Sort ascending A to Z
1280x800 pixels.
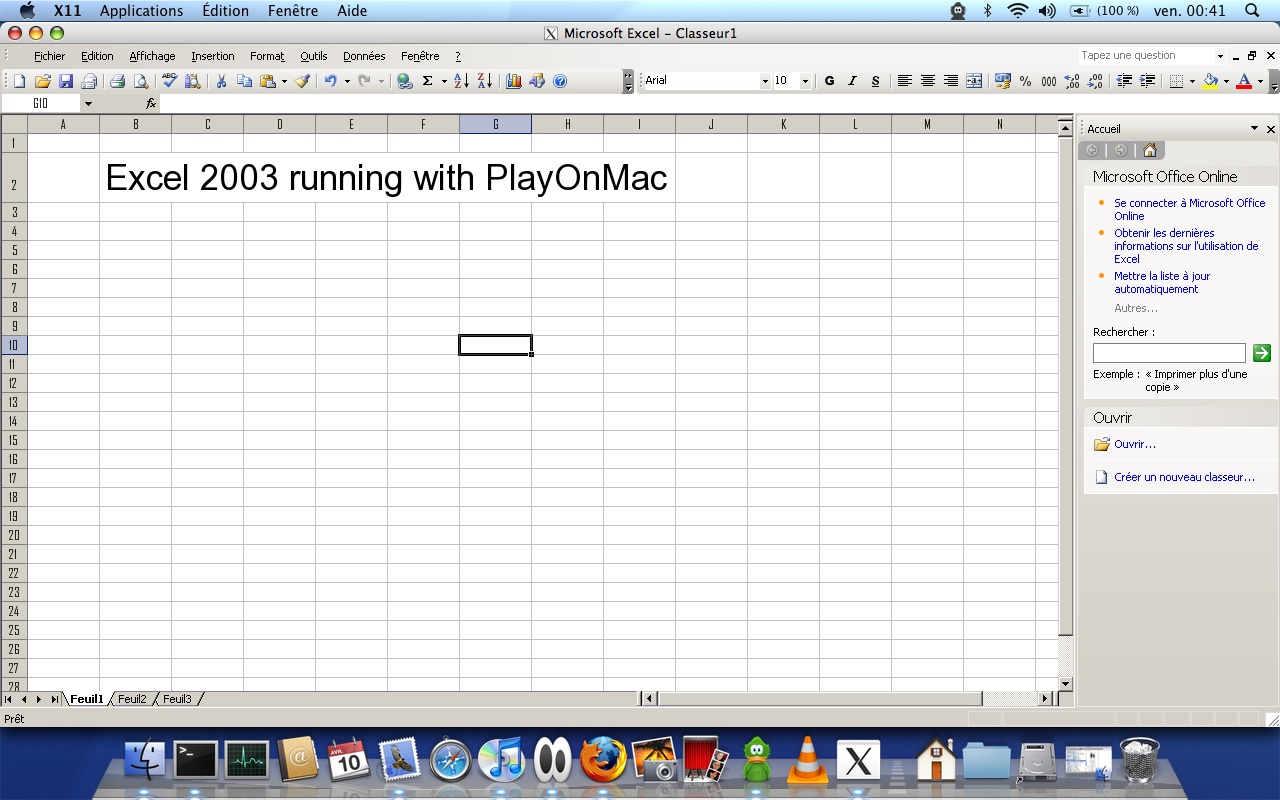pyautogui.click(x=461, y=81)
